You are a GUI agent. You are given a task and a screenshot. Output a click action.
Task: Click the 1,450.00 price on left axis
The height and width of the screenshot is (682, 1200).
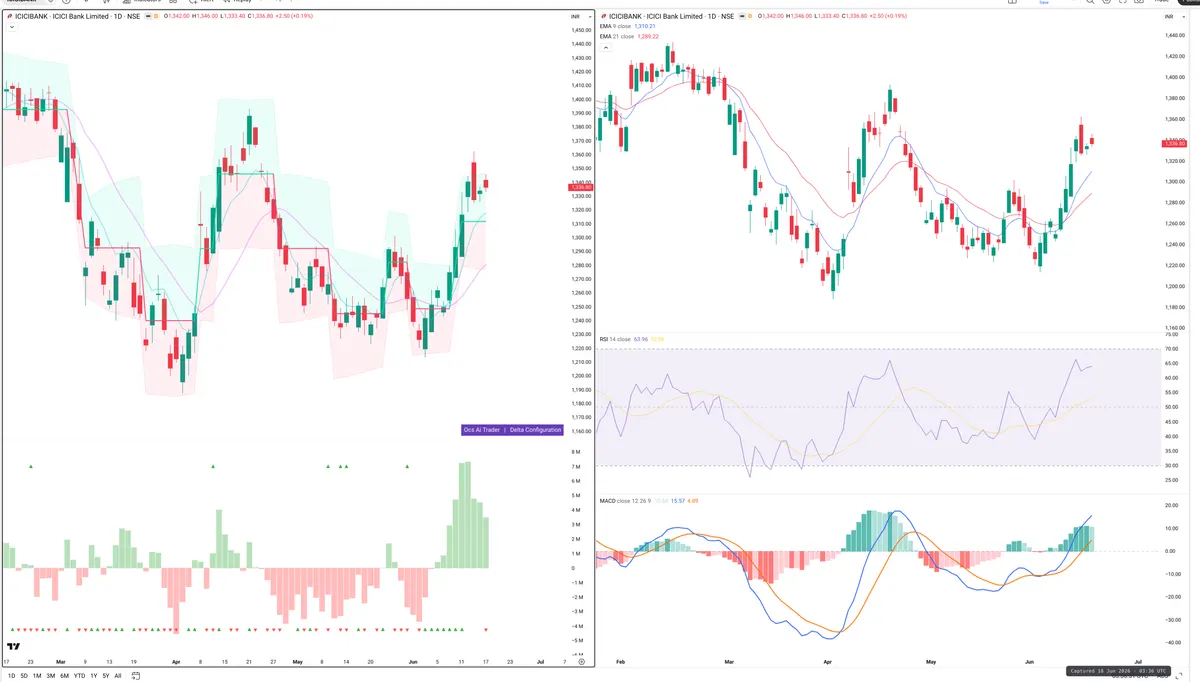[581, 30]
